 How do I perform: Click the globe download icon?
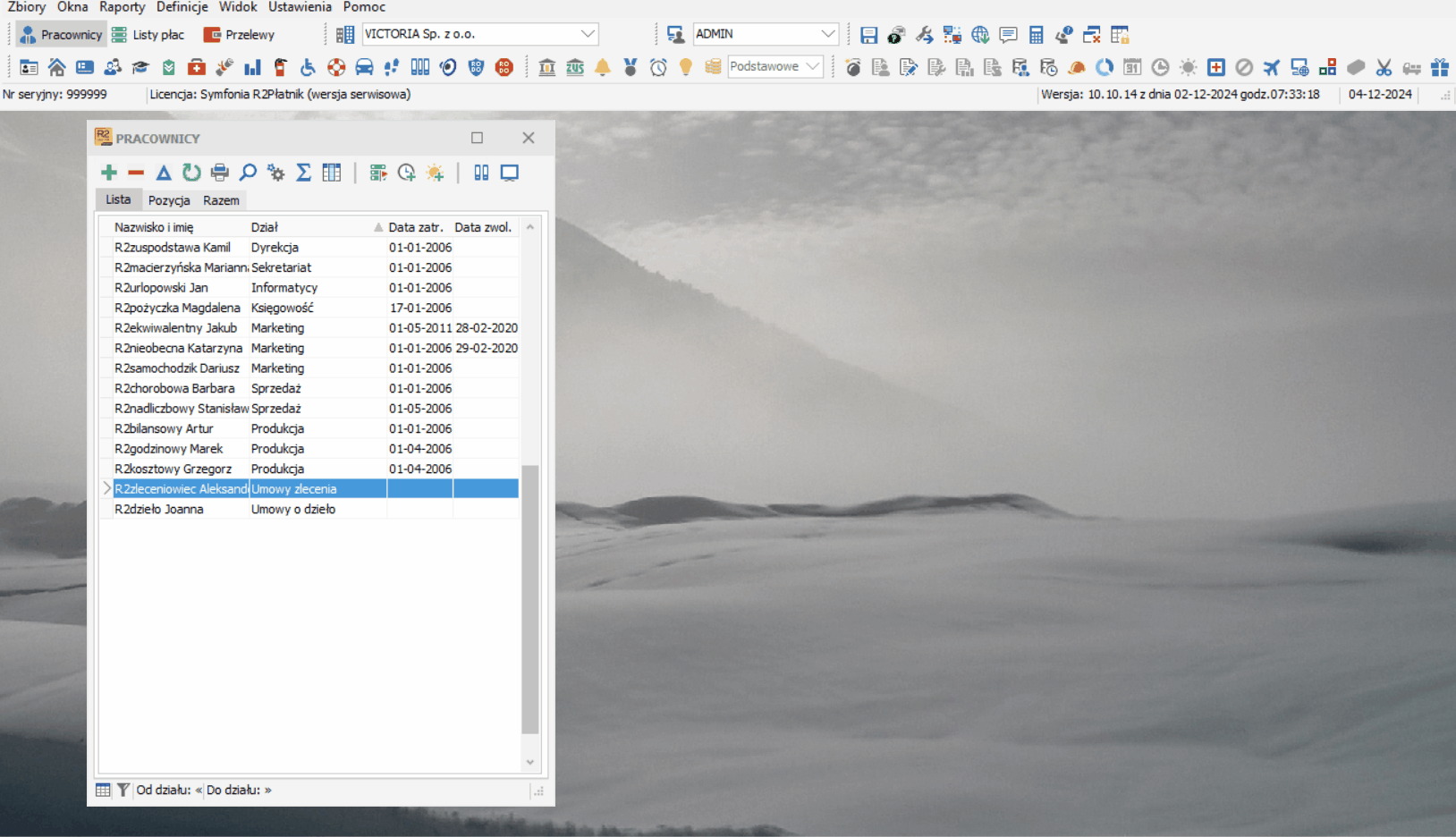[980, 35]
